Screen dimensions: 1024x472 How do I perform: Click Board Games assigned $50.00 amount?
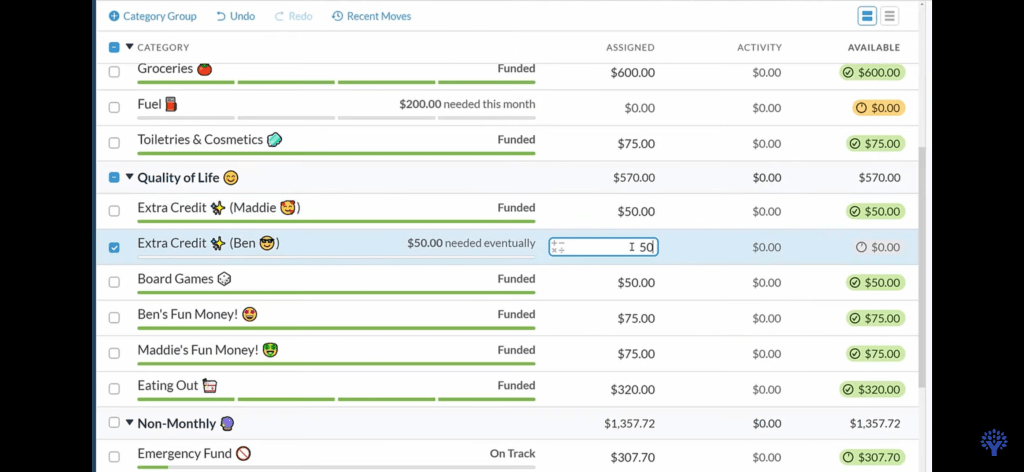pos(636,283)
